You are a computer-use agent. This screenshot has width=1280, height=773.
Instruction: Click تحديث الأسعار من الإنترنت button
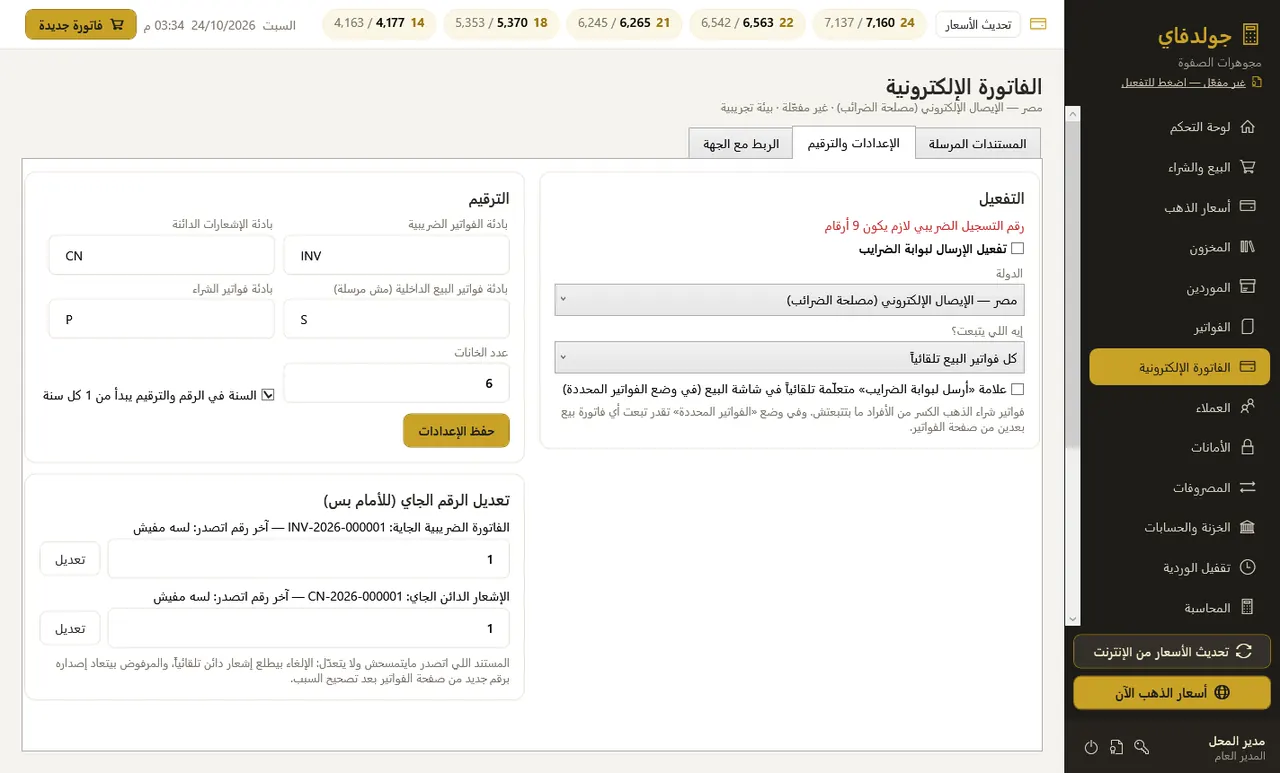coord(1172,651)
